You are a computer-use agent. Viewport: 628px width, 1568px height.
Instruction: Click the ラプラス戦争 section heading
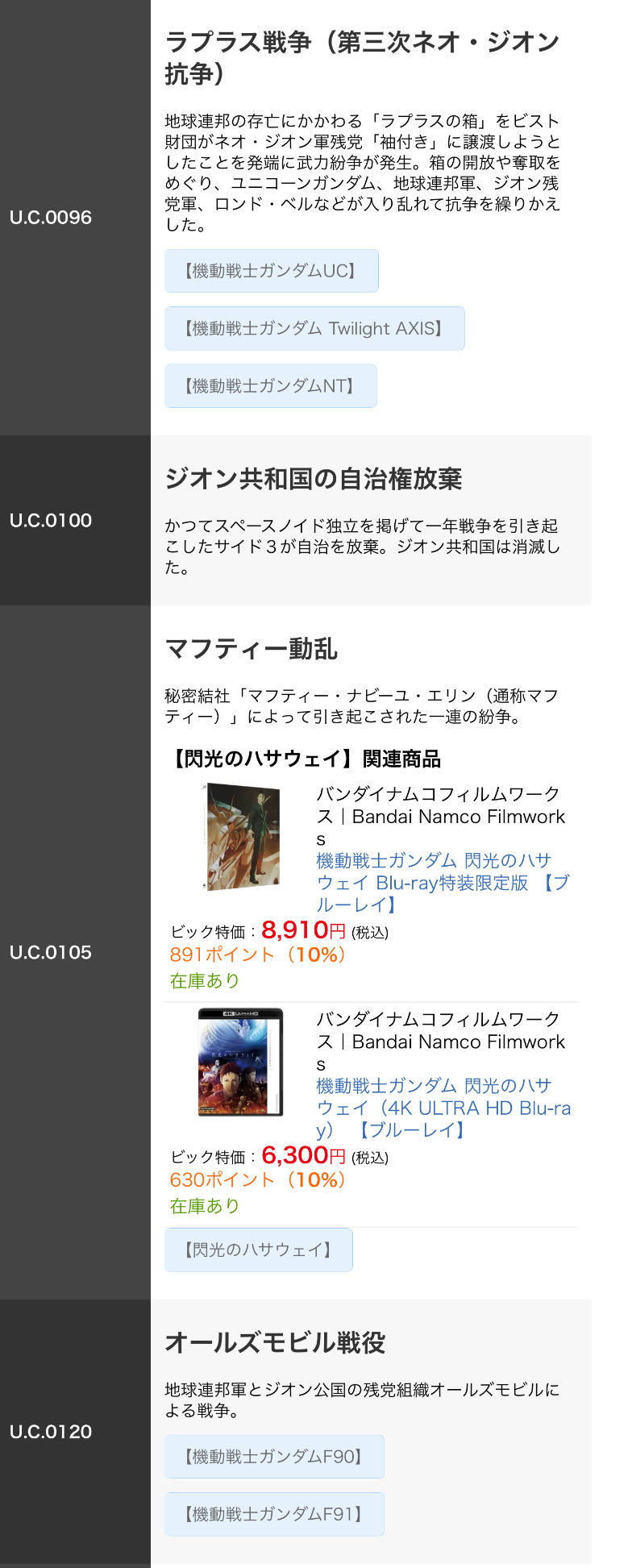click(x=362, y=57)
